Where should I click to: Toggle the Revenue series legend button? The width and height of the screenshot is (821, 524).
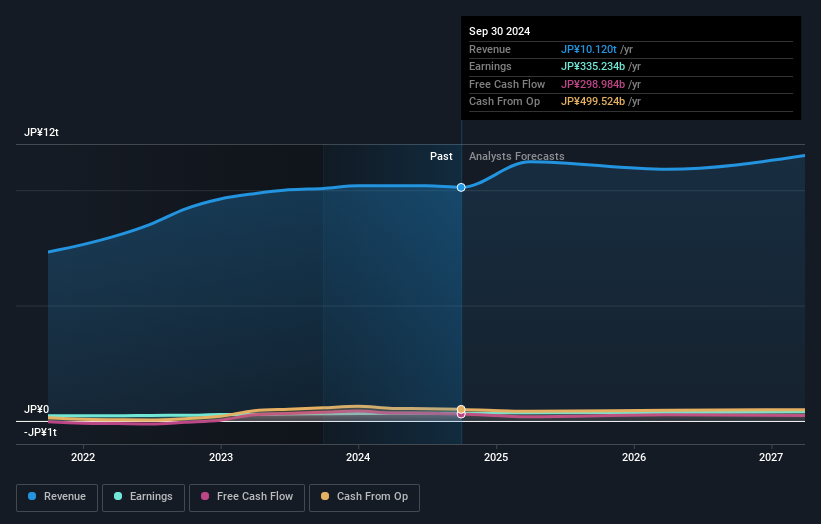pos(57,497)
